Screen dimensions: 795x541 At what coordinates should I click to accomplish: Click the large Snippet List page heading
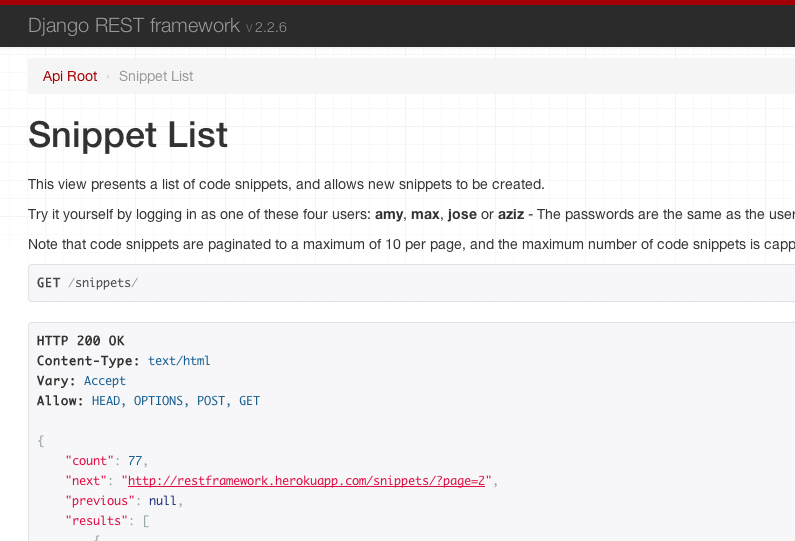[128, 135]
